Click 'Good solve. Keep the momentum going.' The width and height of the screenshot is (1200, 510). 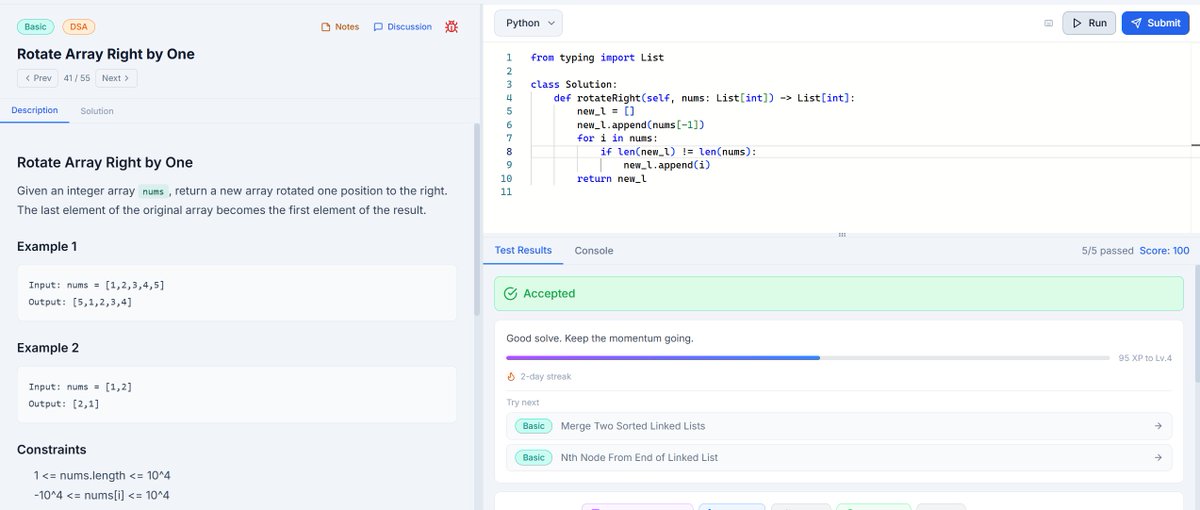600,338
